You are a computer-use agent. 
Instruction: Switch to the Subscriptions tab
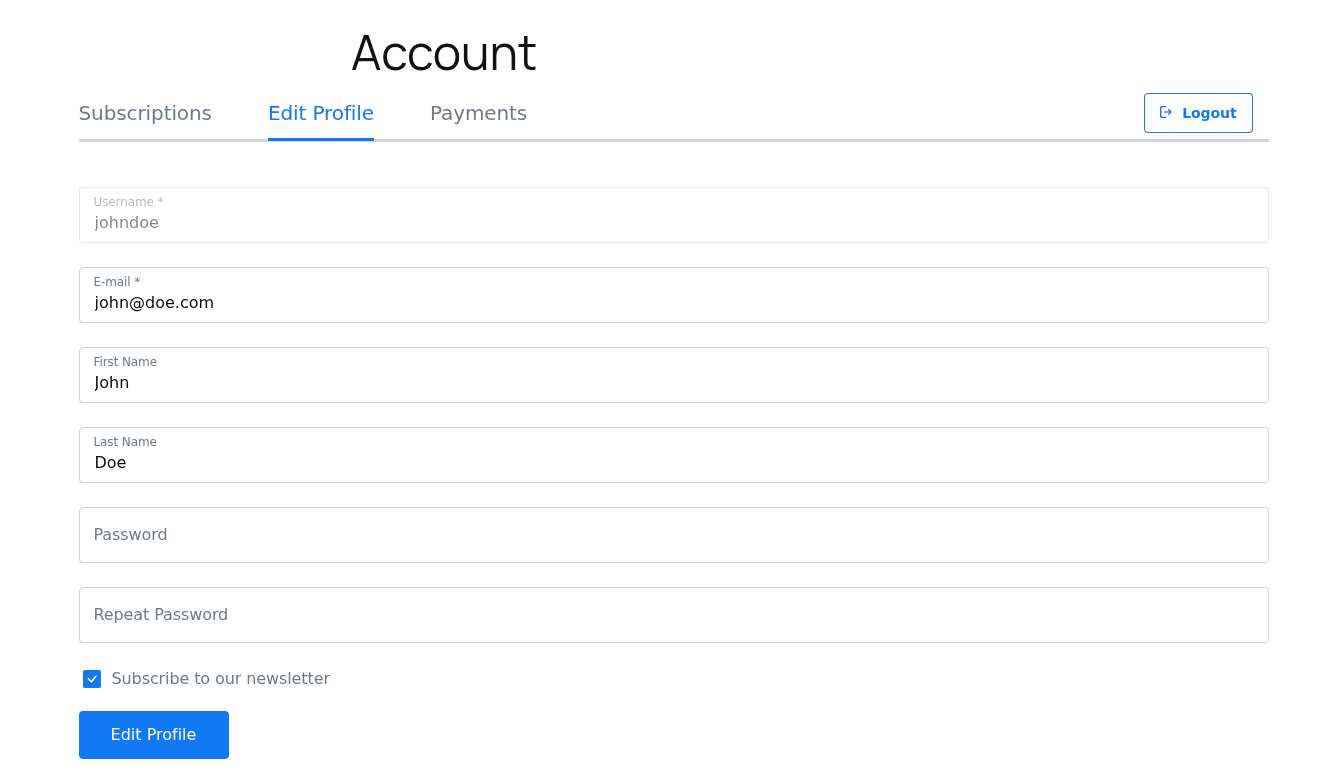click(145, 113)
